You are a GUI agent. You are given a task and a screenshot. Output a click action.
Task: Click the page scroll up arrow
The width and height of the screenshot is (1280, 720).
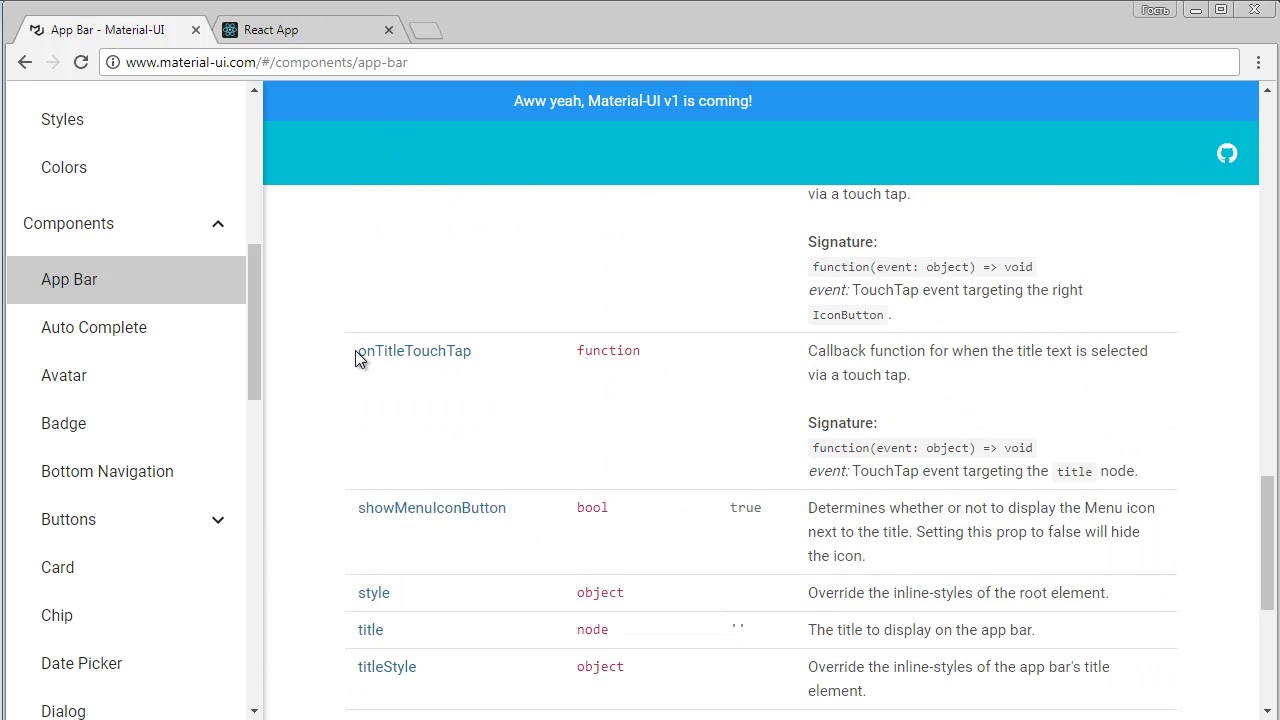click(1268, 91)
